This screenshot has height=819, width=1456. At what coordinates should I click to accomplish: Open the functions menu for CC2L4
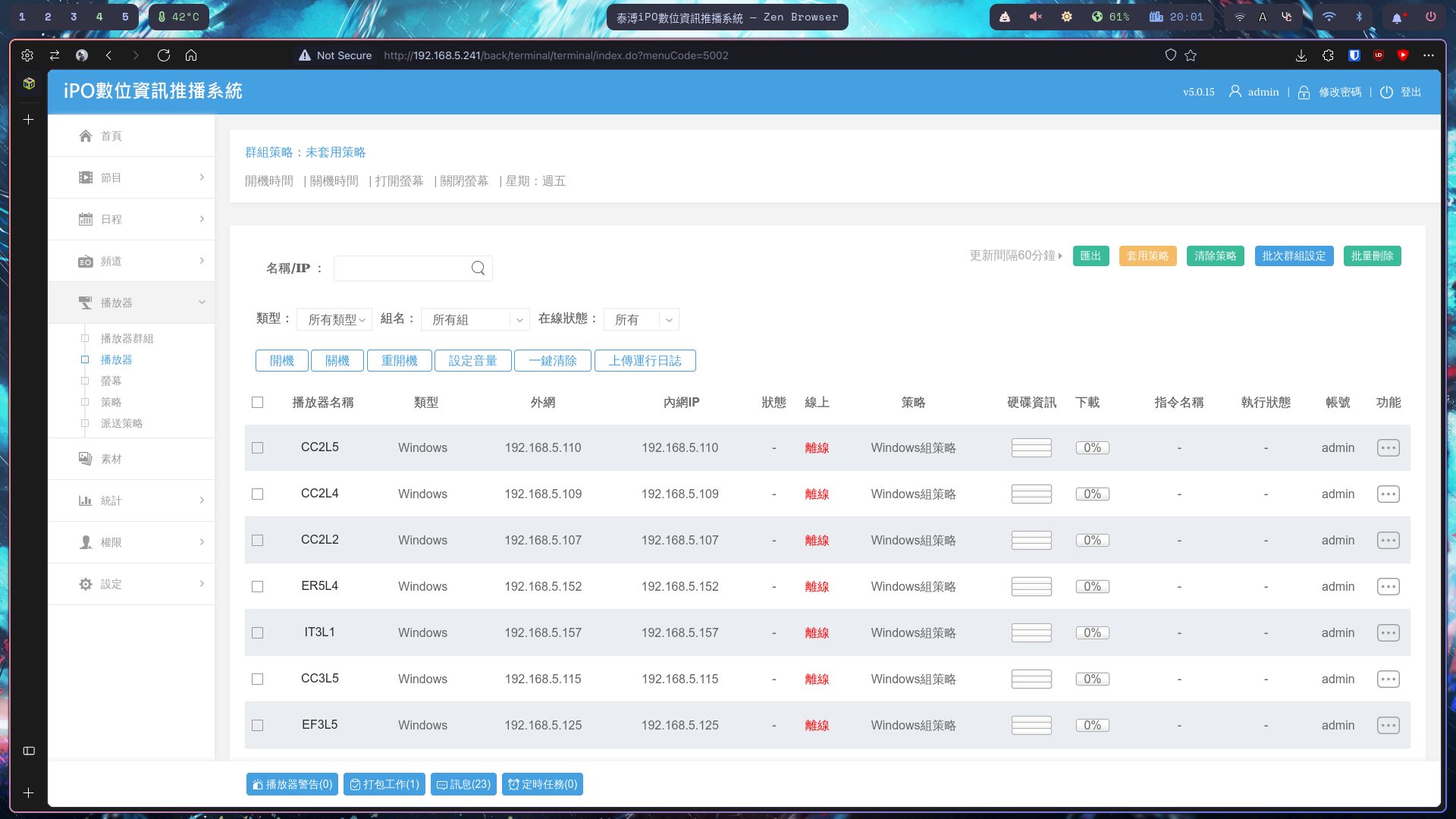pos(1388,494)
